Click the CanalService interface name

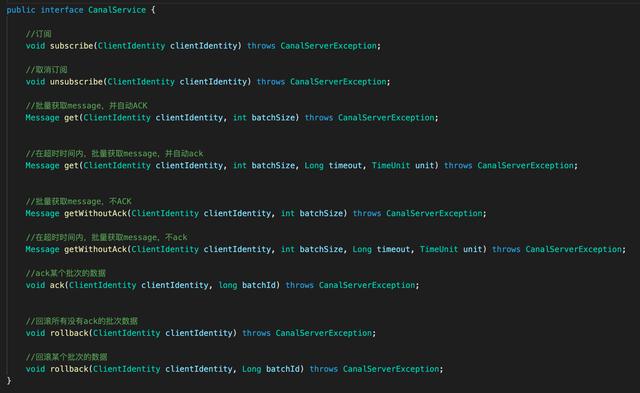(x=117, y=10)
